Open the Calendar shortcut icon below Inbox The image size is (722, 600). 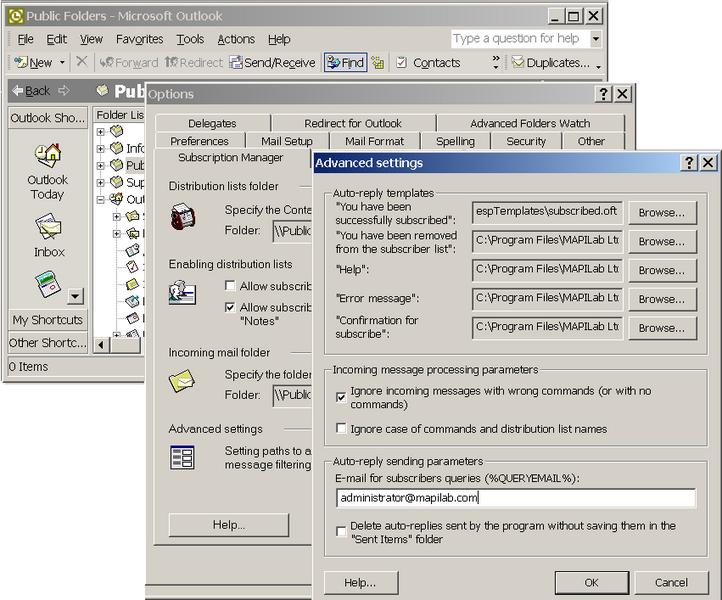(48, 285)
